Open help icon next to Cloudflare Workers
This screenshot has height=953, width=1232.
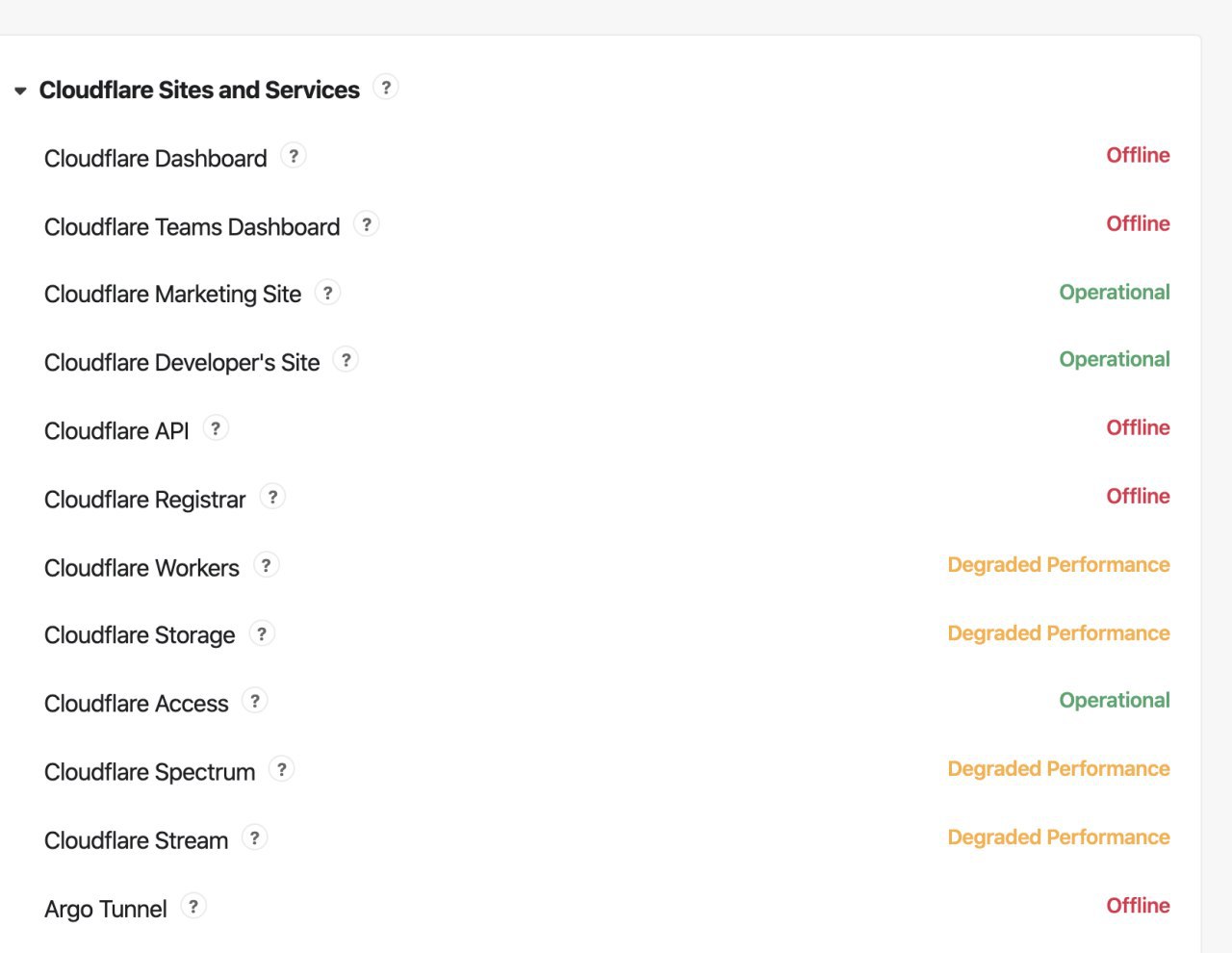tap(267, 565)
